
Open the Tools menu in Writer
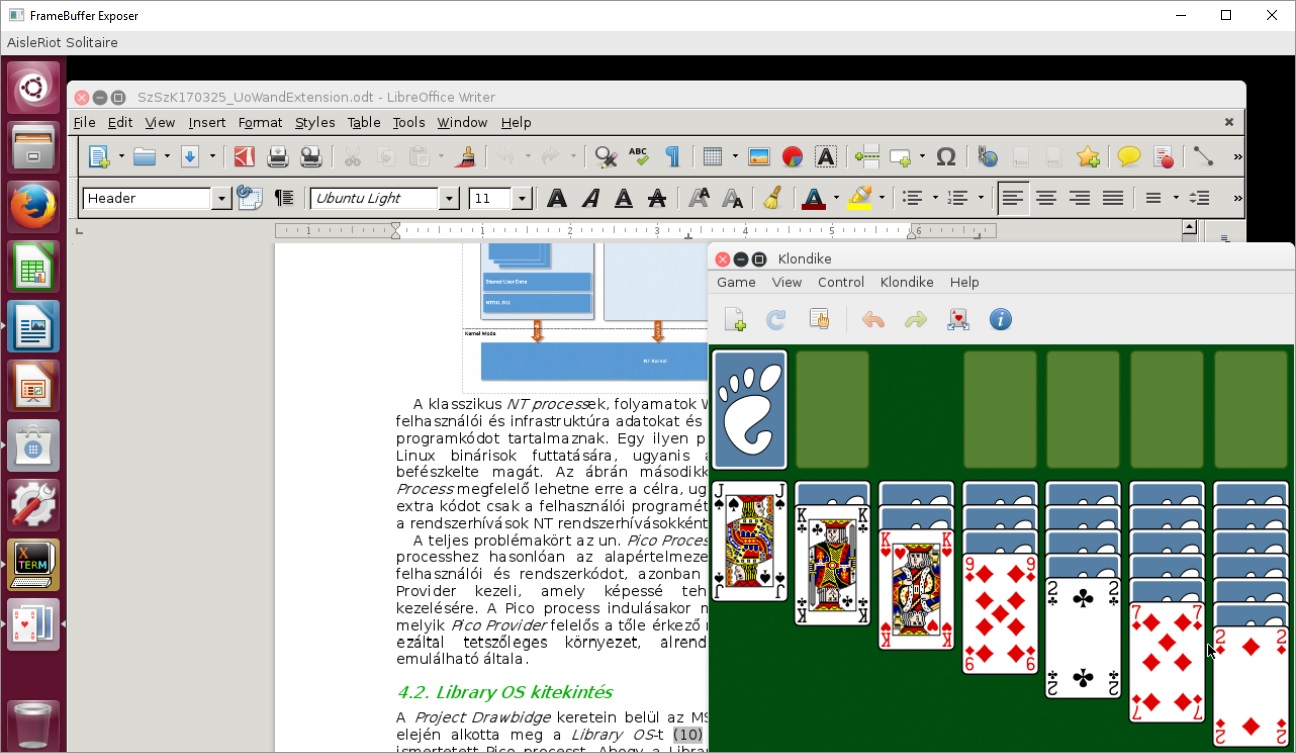coord(408,122)
